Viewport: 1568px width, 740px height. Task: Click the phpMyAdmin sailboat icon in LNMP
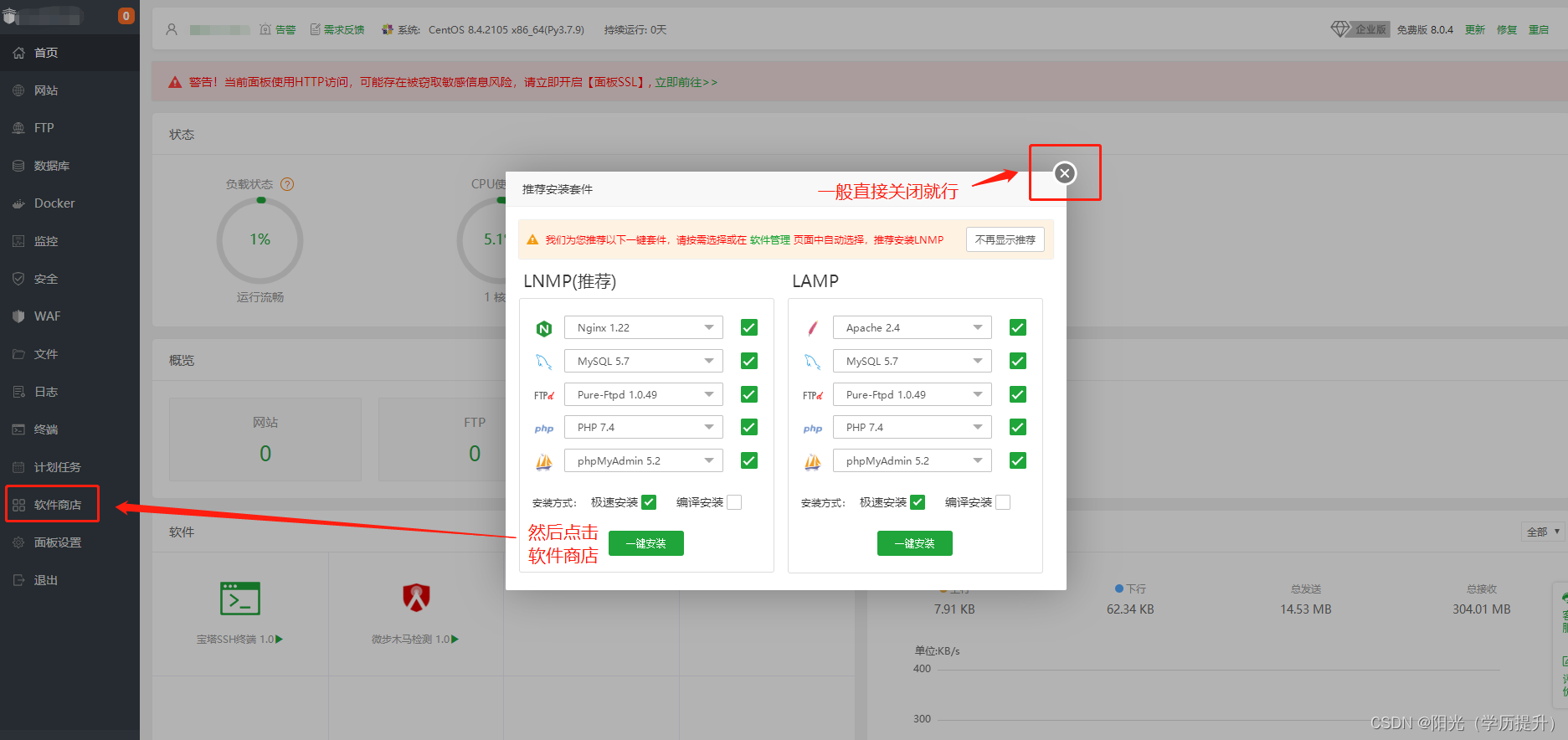[x=544, y=461]
